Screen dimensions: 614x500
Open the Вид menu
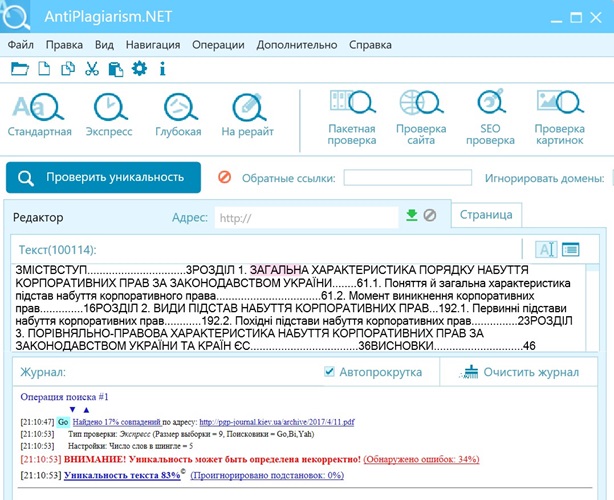point(104,45)
